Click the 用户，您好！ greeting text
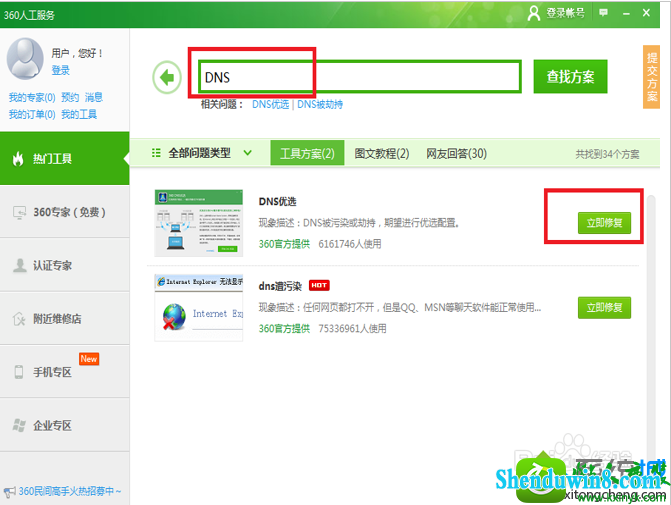This screenshot has height=505, width=671. 77,53
